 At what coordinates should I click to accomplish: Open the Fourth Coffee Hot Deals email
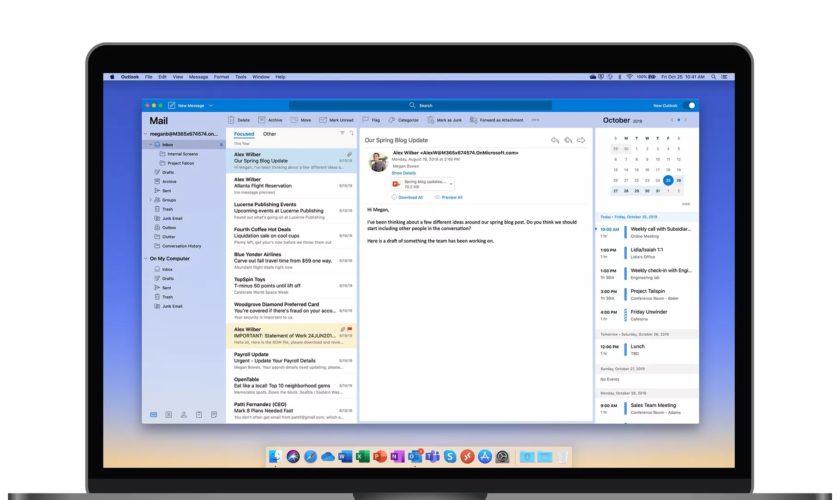(292, 235)
